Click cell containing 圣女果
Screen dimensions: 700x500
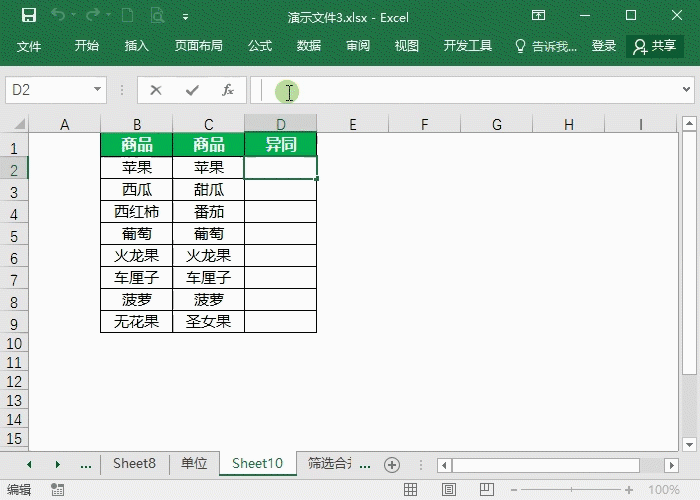click(x=208, y=321)
